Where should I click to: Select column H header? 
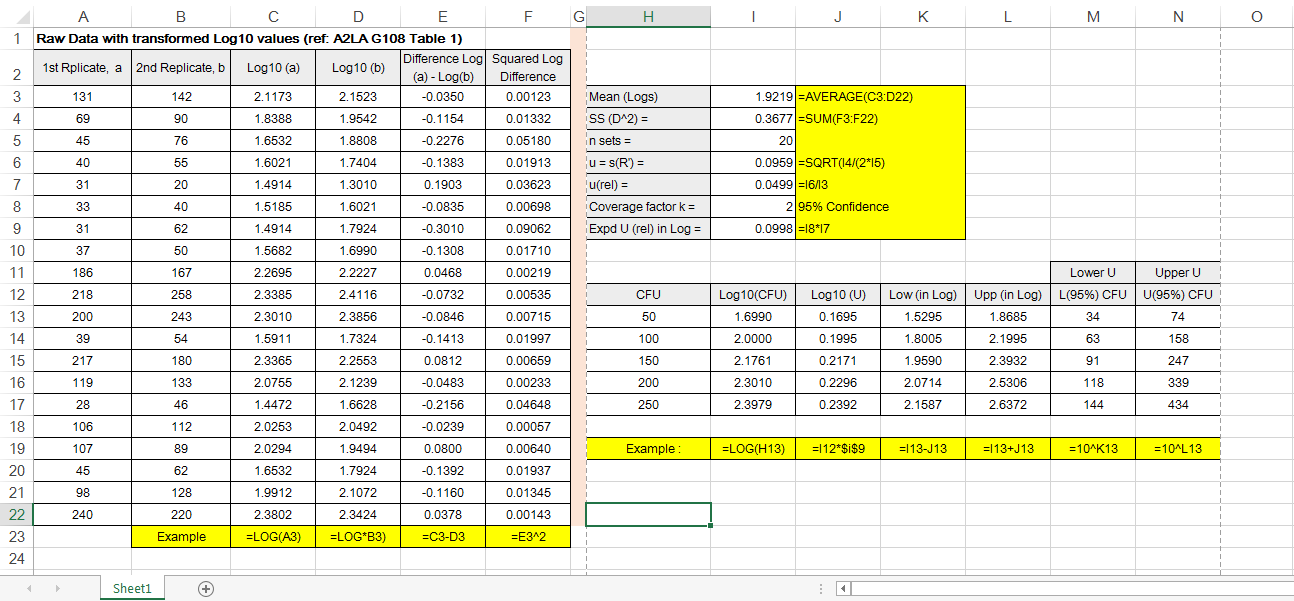coord(648,16)
